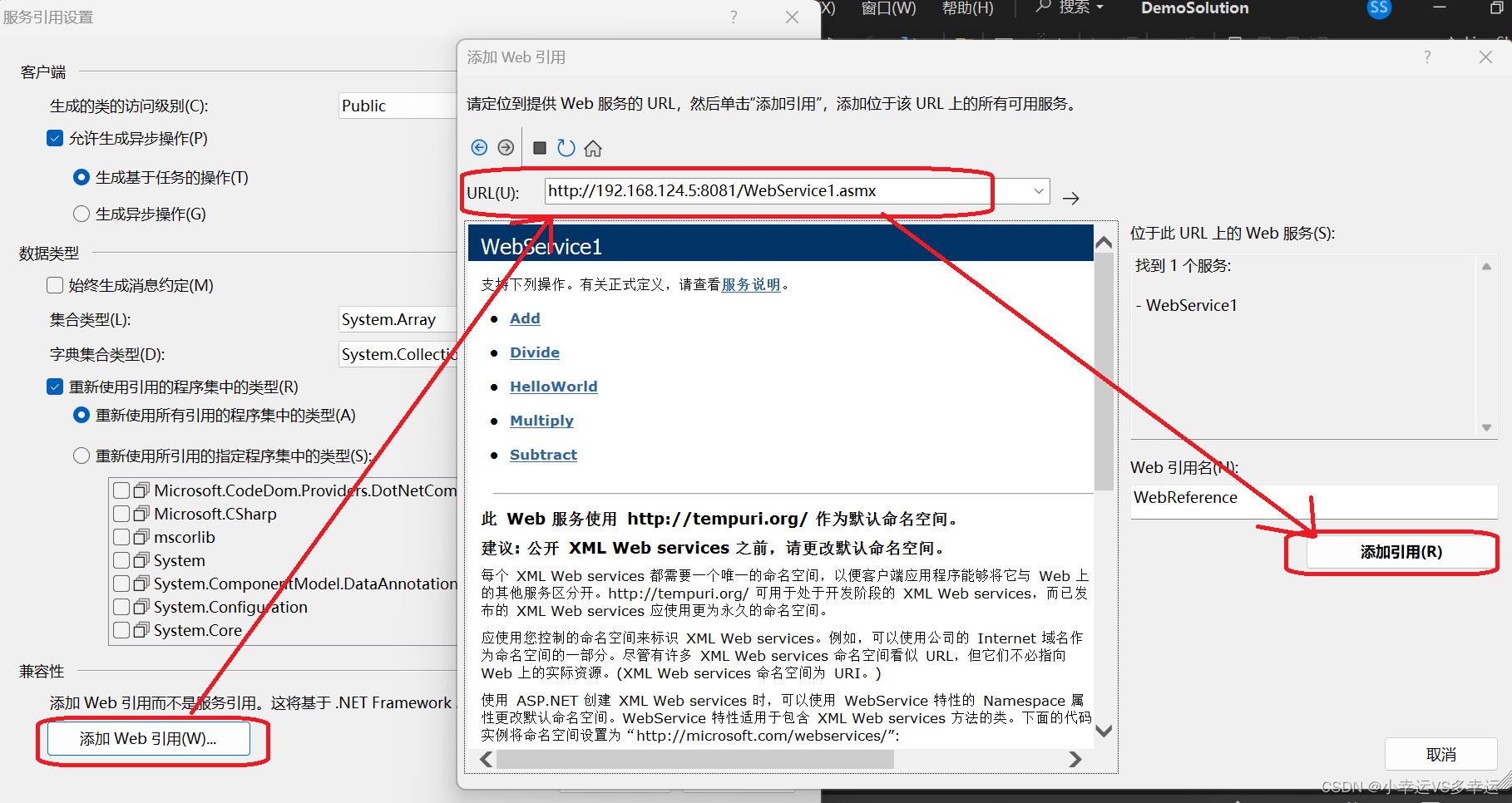Stop page loading with the stop icon
The height and width of the screenshot is (803, 1512).
540,148
